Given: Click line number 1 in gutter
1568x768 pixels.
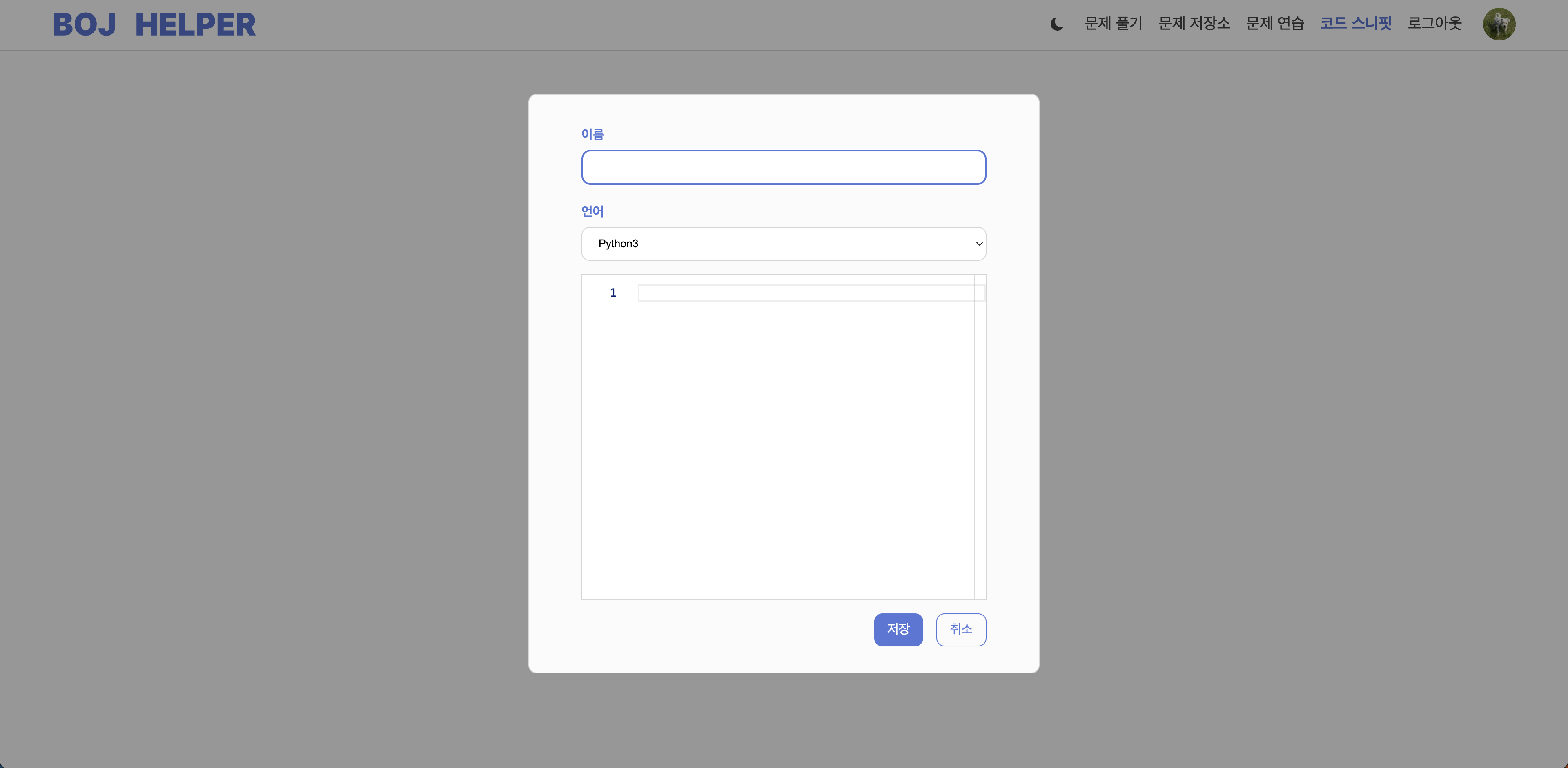Looking at the screenshot, I should (x=613, y=293).
